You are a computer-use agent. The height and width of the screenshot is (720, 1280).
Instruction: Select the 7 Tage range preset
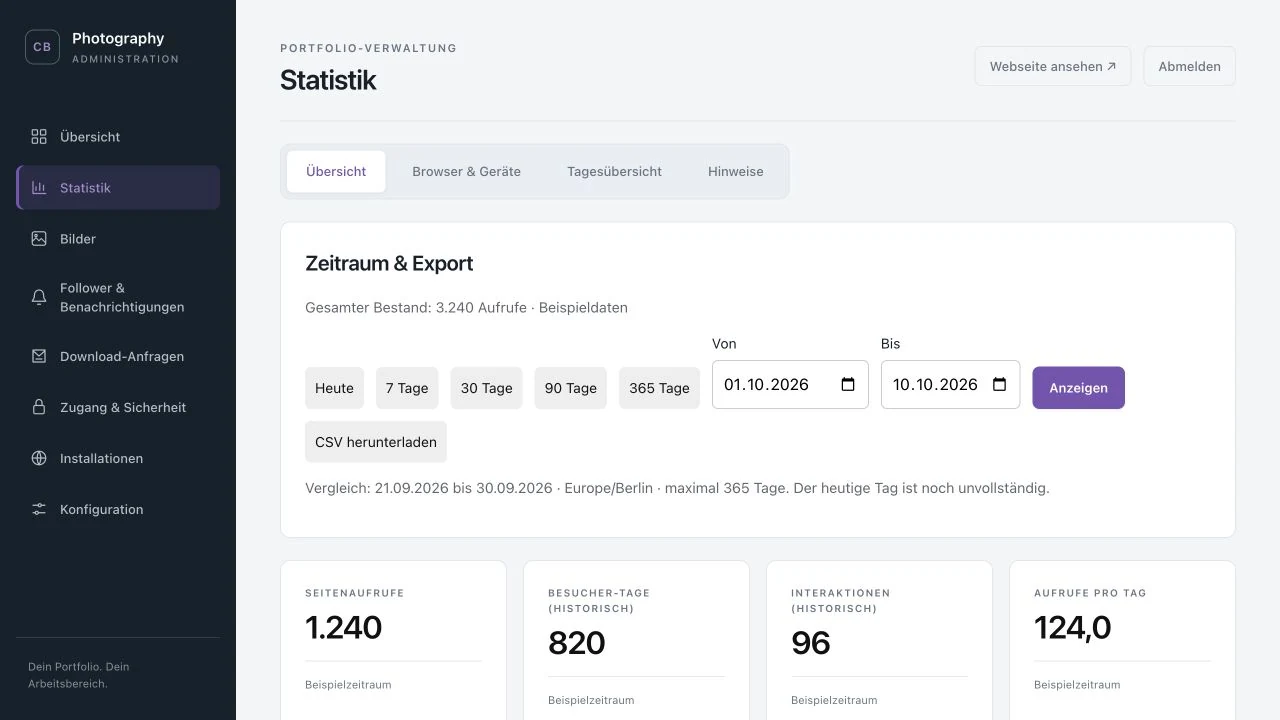coord(407,388)
